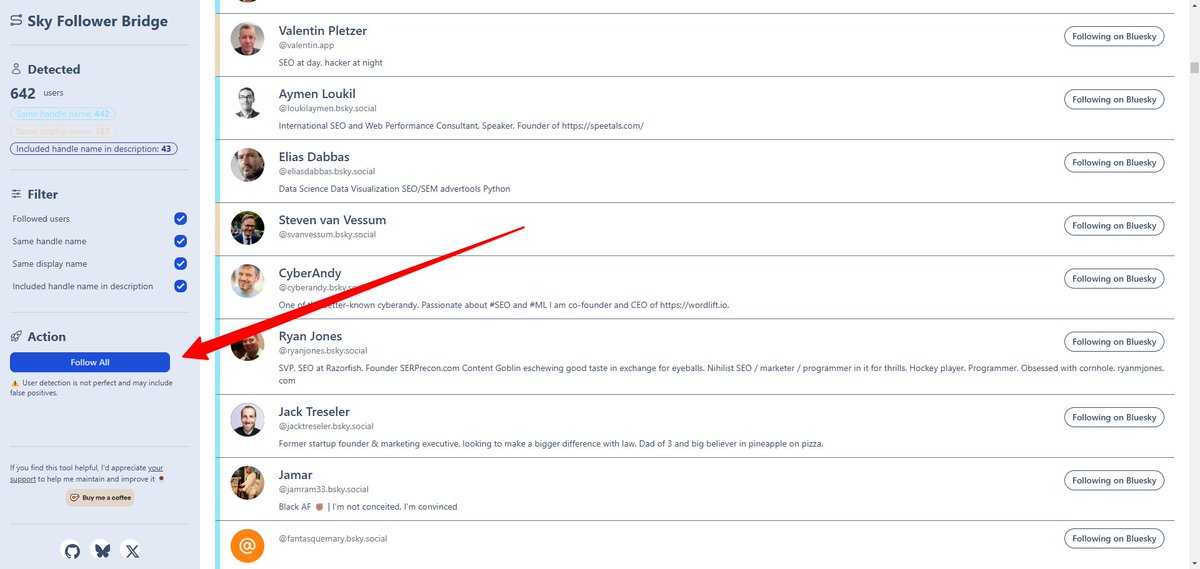The image size is (1200, 569).
Task: Click the Buy me a coffee button
Action: 100,497
